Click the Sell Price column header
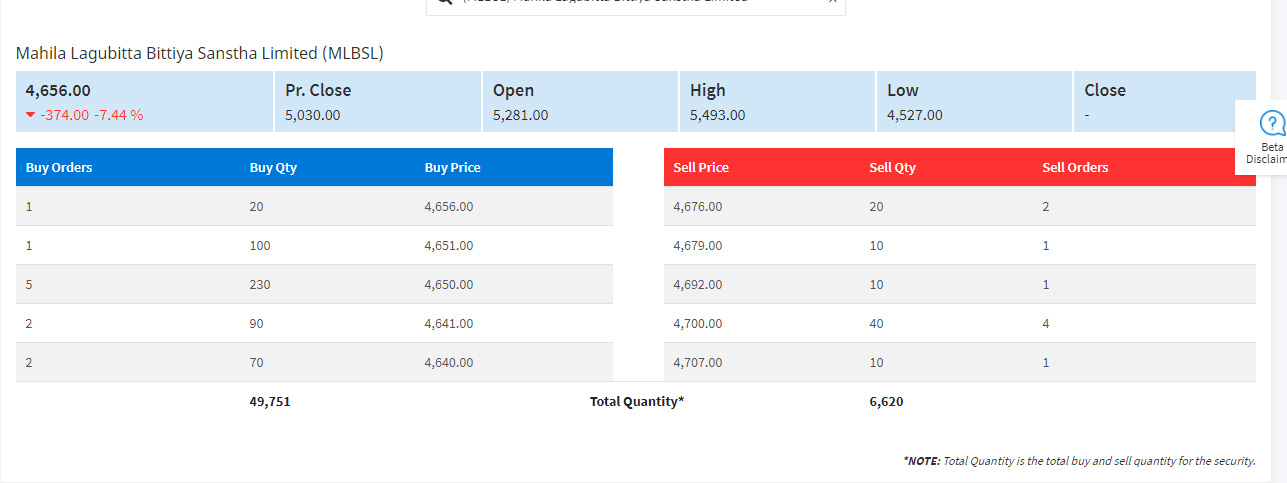The image size is (1287, 483). pos(701,168)
